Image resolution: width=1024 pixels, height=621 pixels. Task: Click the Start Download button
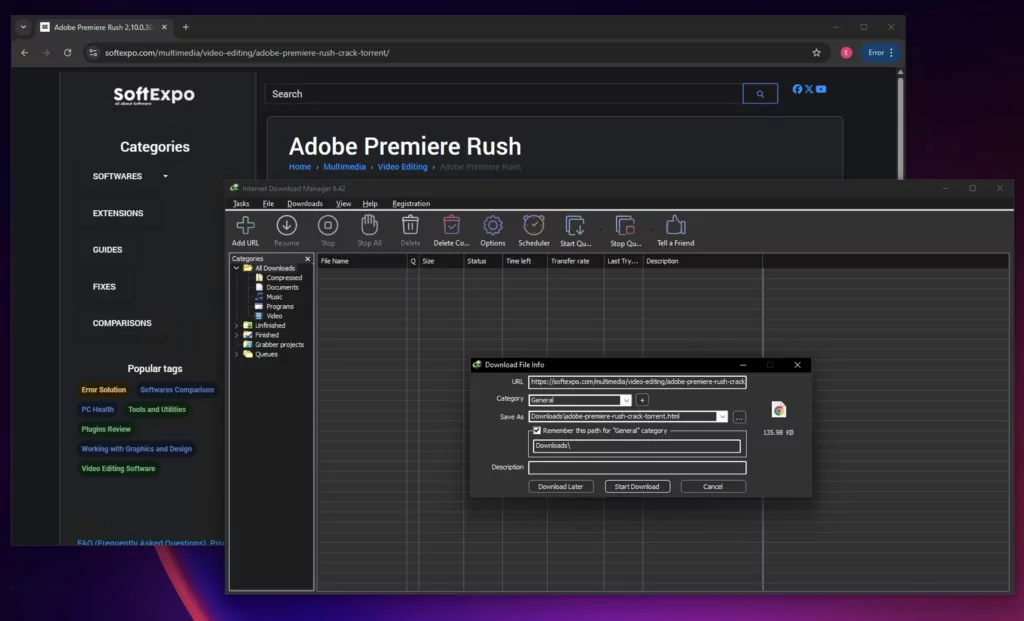point(637,487)
